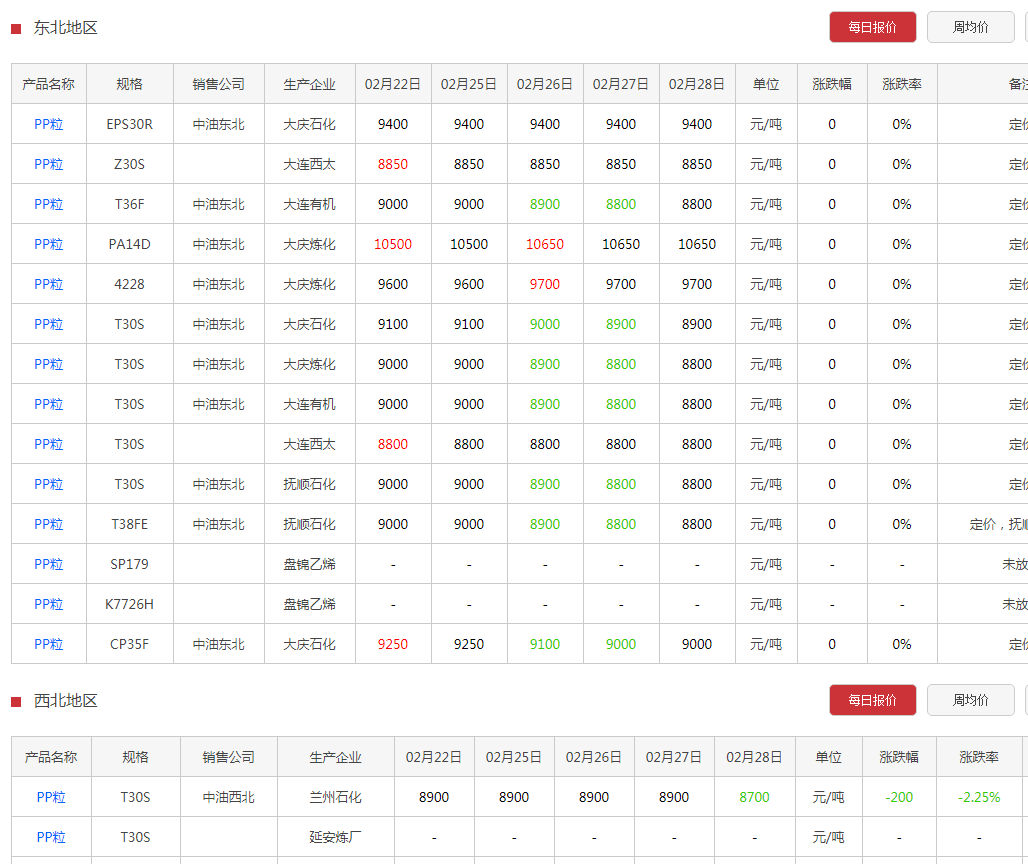Open PP粒 link in the 兰州石化 row
Image resolution: width=1028 pixels, height=864 pixels.
point(51,797)
